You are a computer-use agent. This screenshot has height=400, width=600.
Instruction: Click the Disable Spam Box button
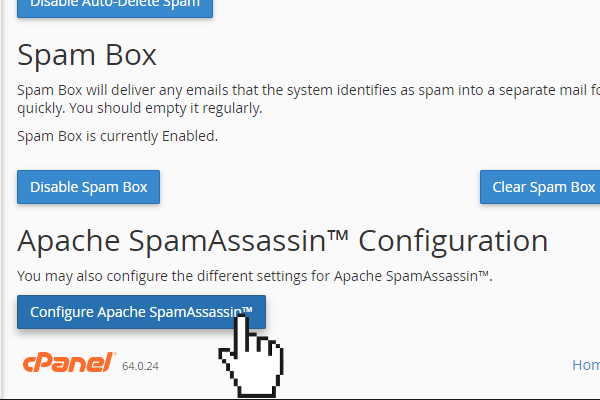88,187
